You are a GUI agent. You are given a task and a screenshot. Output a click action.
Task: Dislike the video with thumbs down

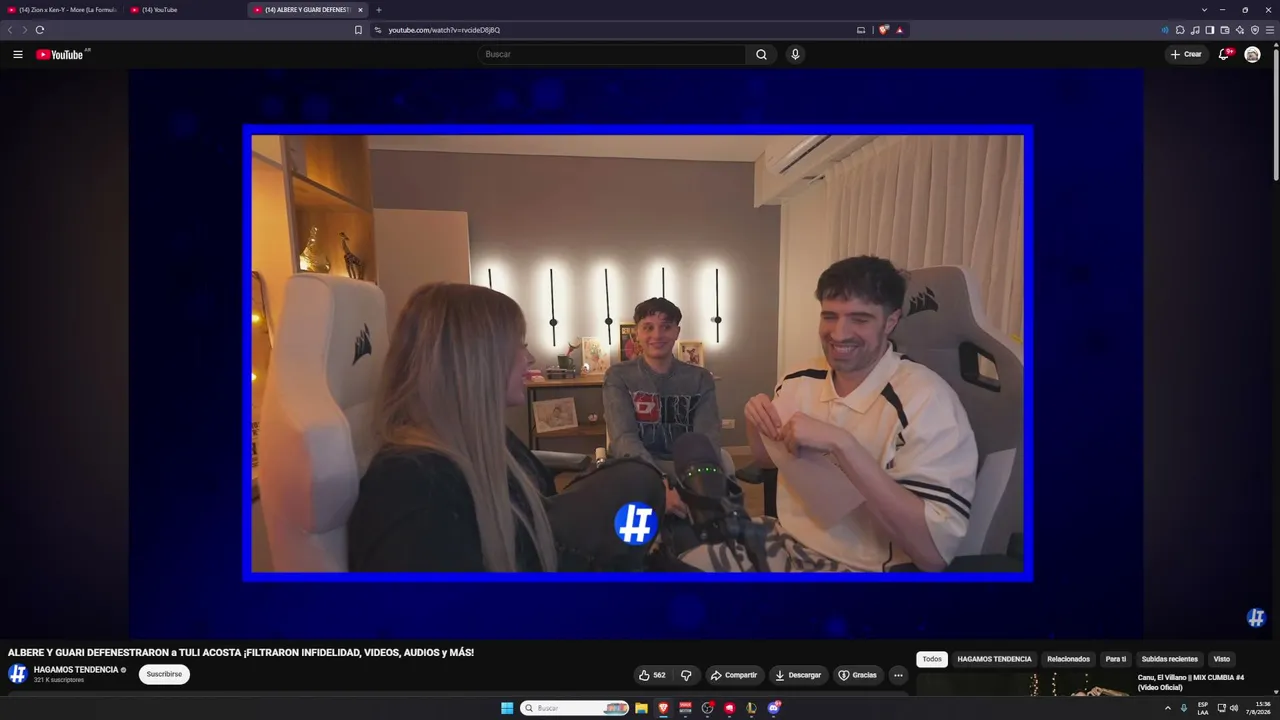point(686,675)
